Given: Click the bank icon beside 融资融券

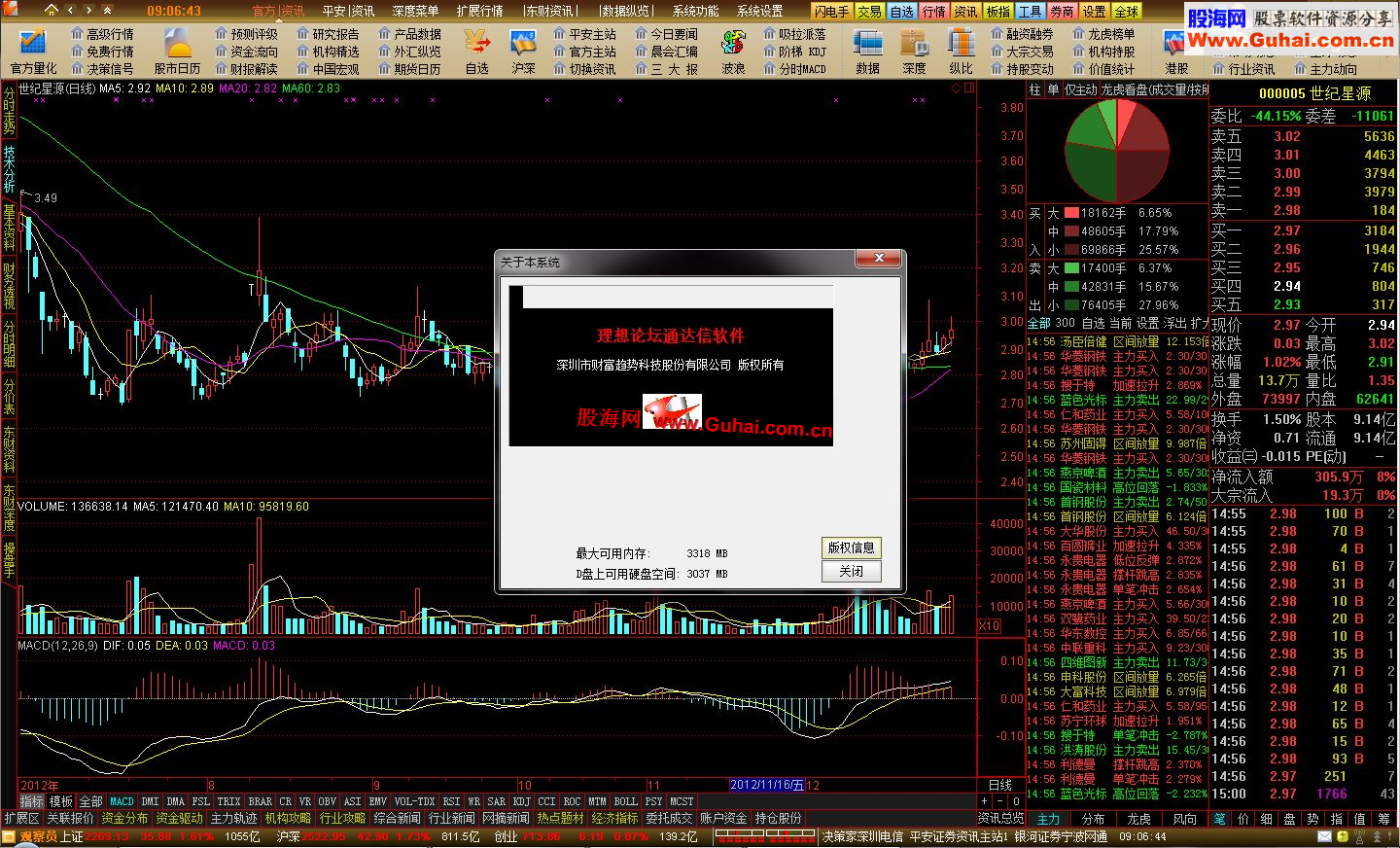Looking at the screenshot, I should click(997, 33).
